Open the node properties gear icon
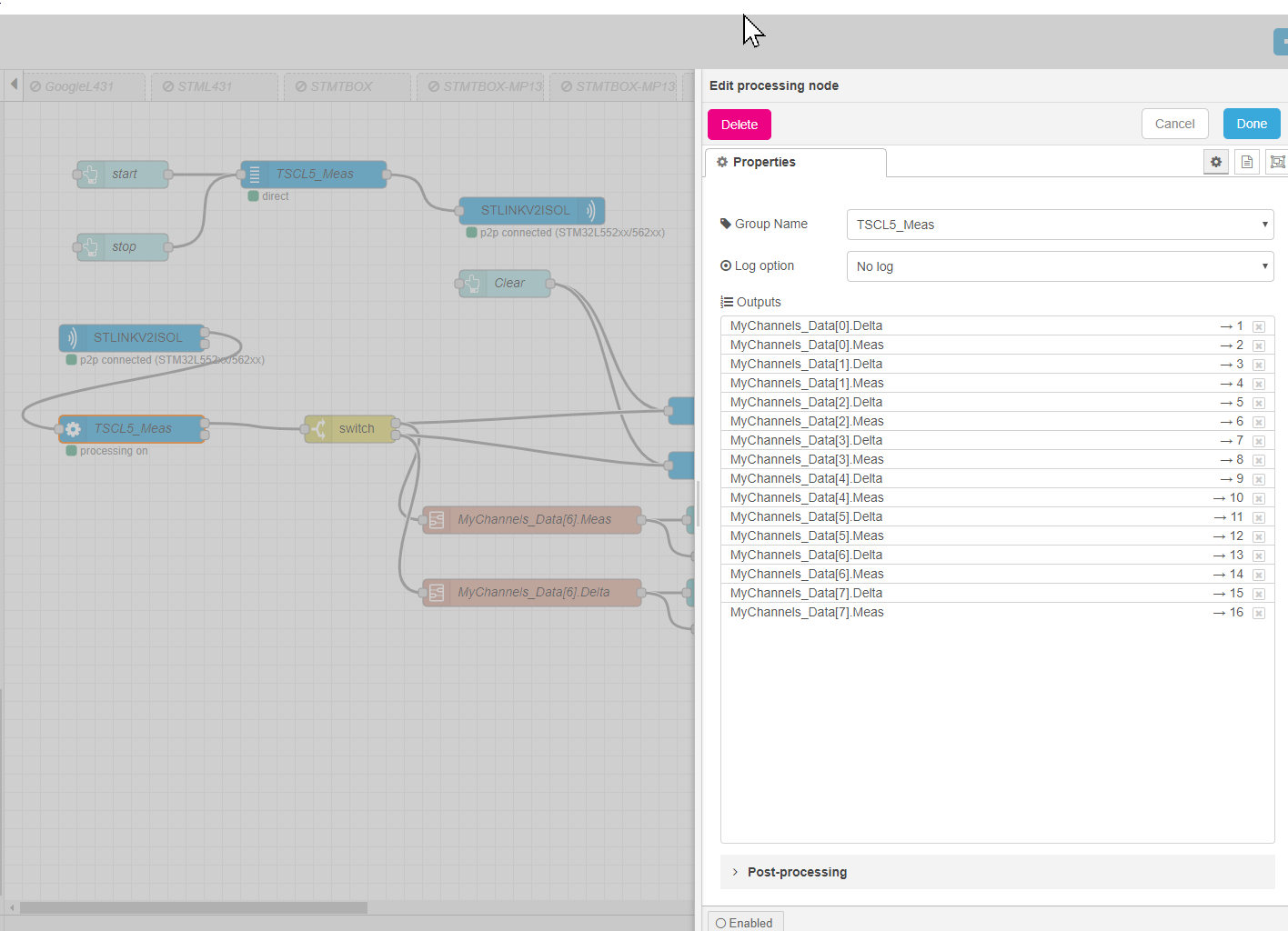This screenshot has width=1288, height=931. point(1216,162)
